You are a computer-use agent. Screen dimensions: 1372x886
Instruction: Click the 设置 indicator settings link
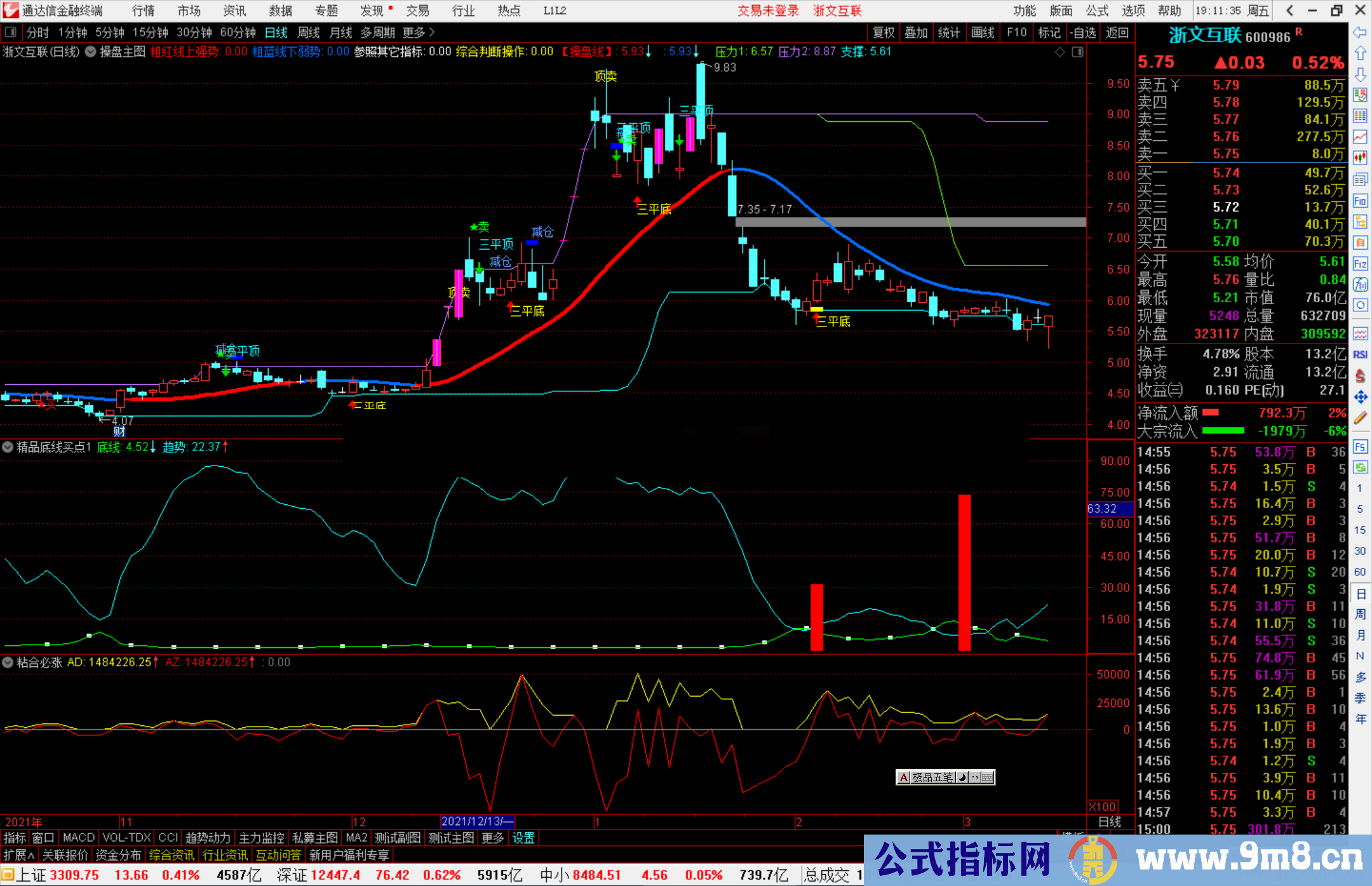coord(523,838)
